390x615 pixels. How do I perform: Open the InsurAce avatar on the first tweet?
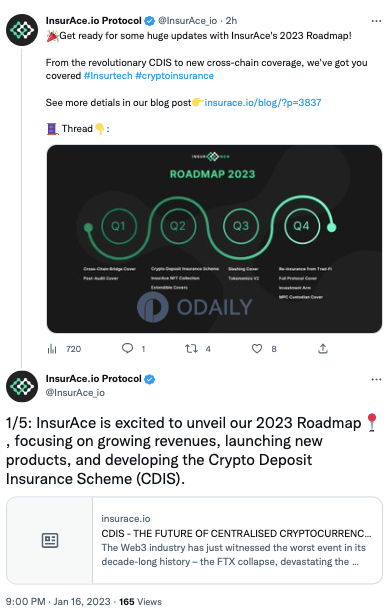(x=22, y=30)
